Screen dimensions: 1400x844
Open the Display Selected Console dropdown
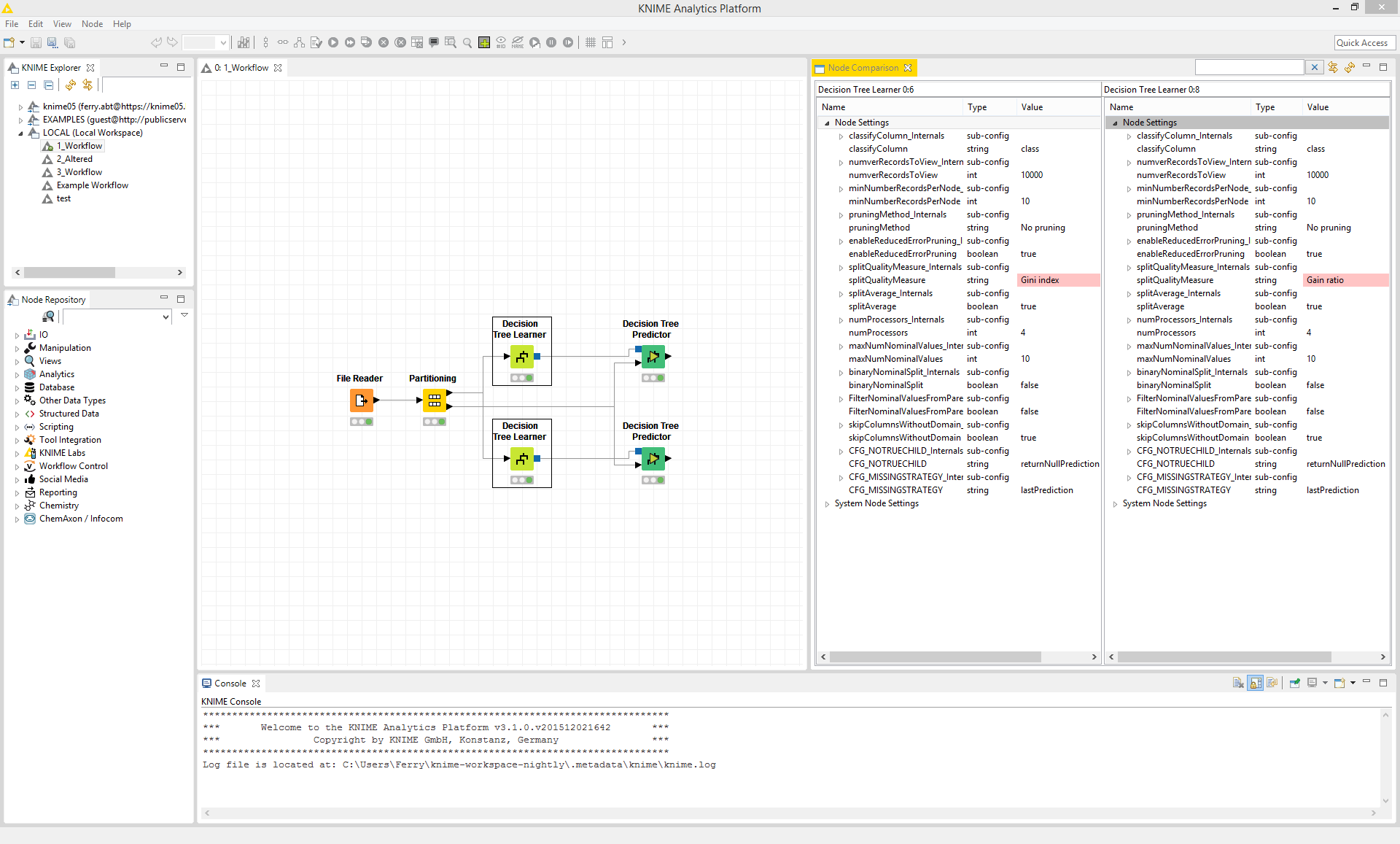click(1325, 684)
